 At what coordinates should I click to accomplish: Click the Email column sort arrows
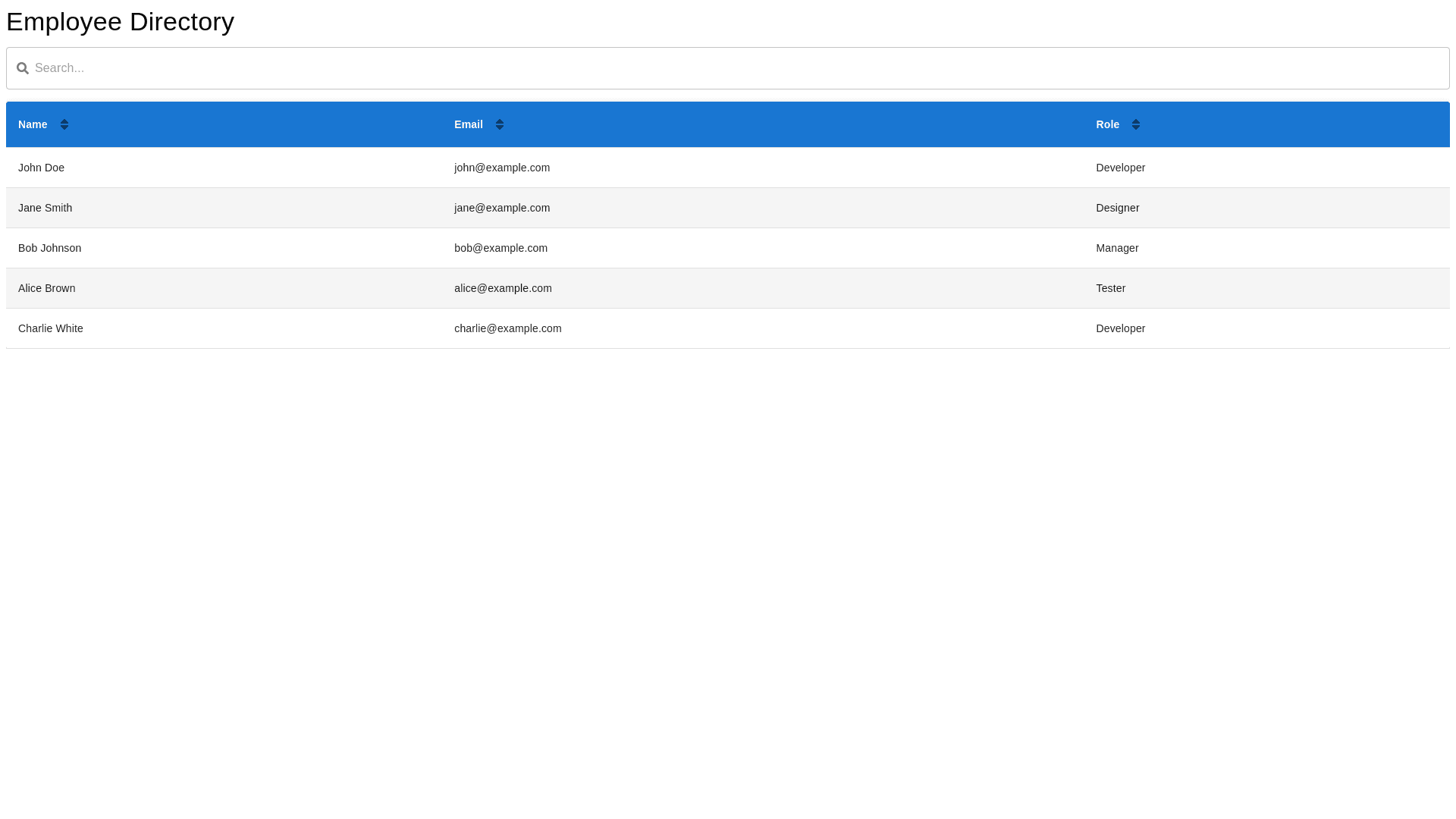pos(500,124)
